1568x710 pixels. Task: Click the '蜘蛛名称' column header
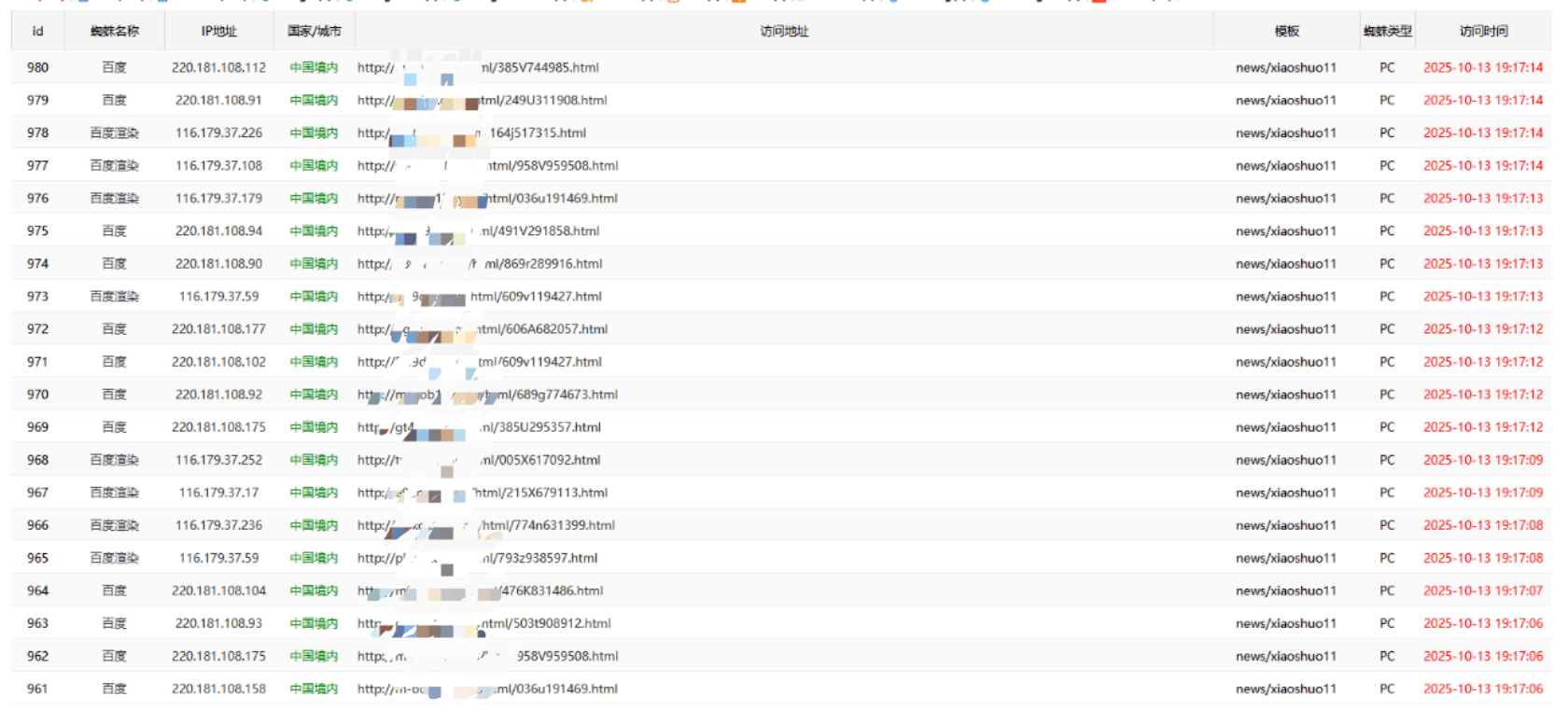pos(115,32)
